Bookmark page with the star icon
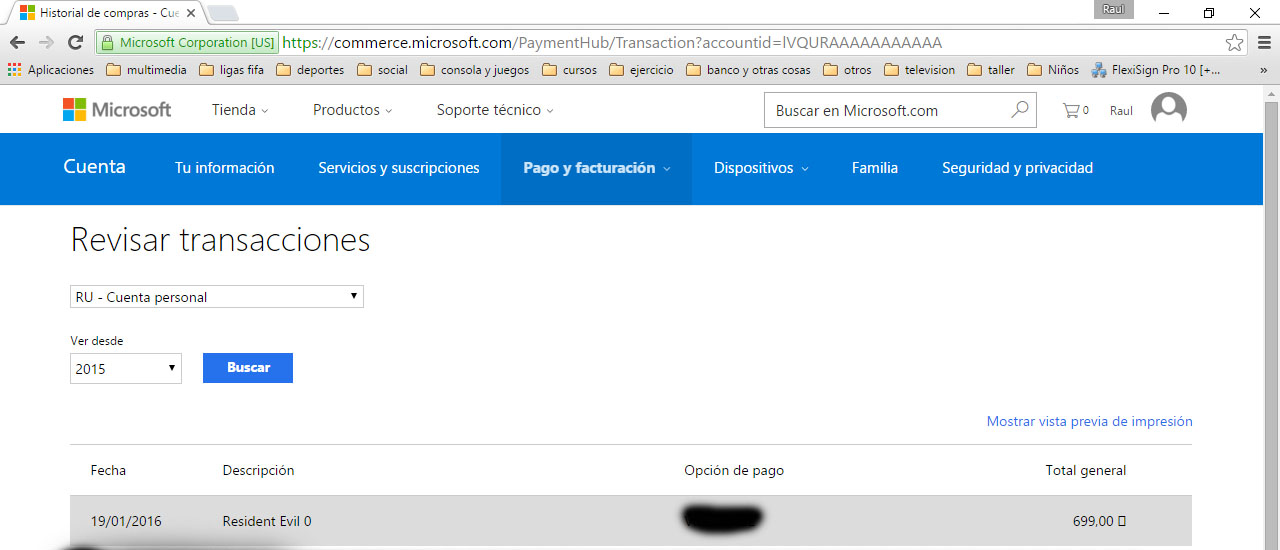The image size is (1280, 550). (x=1235, y=43)
